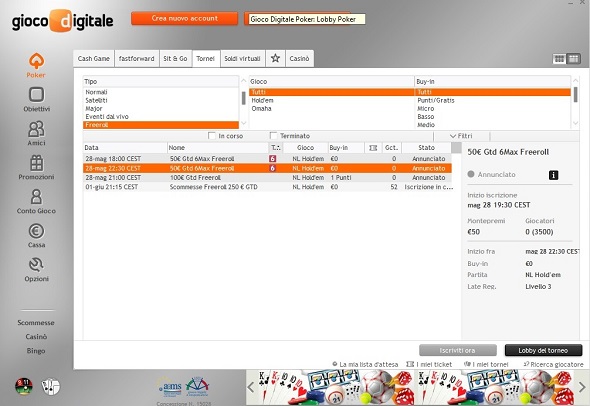Click the responsible gaming logo next to AAMS

click(x=197, y=386)
